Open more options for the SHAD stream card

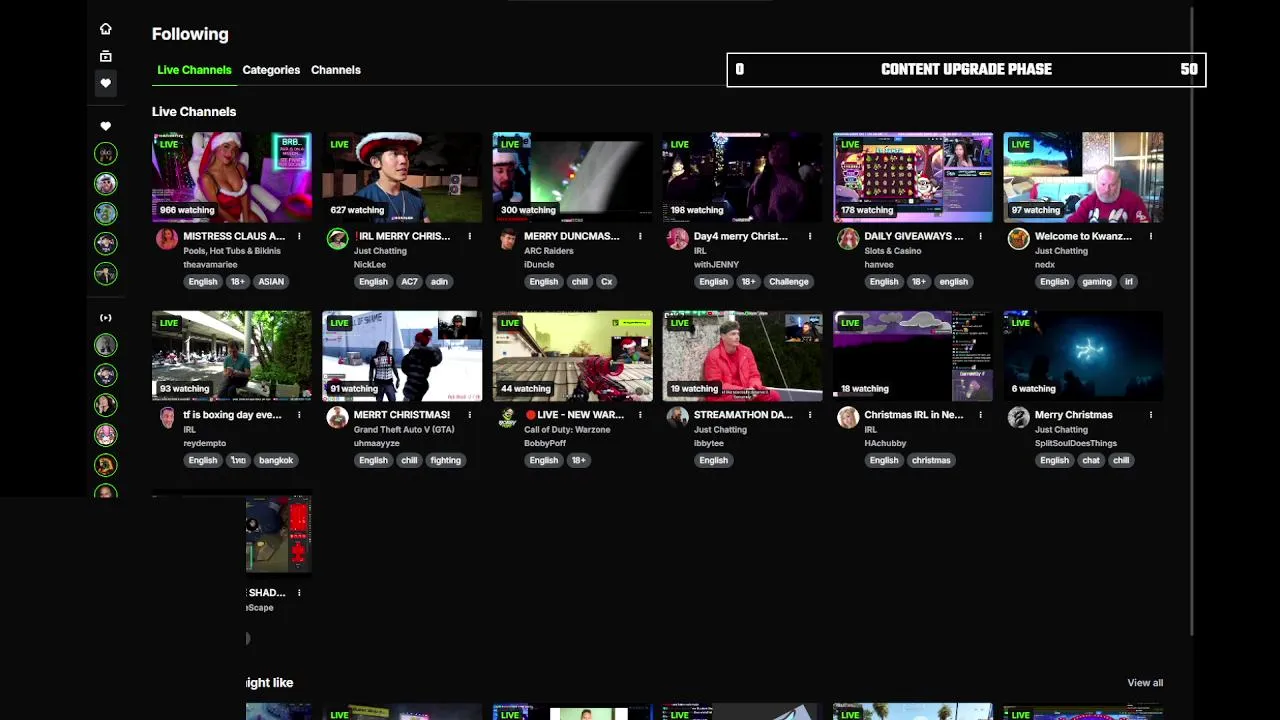pos(299,593)
